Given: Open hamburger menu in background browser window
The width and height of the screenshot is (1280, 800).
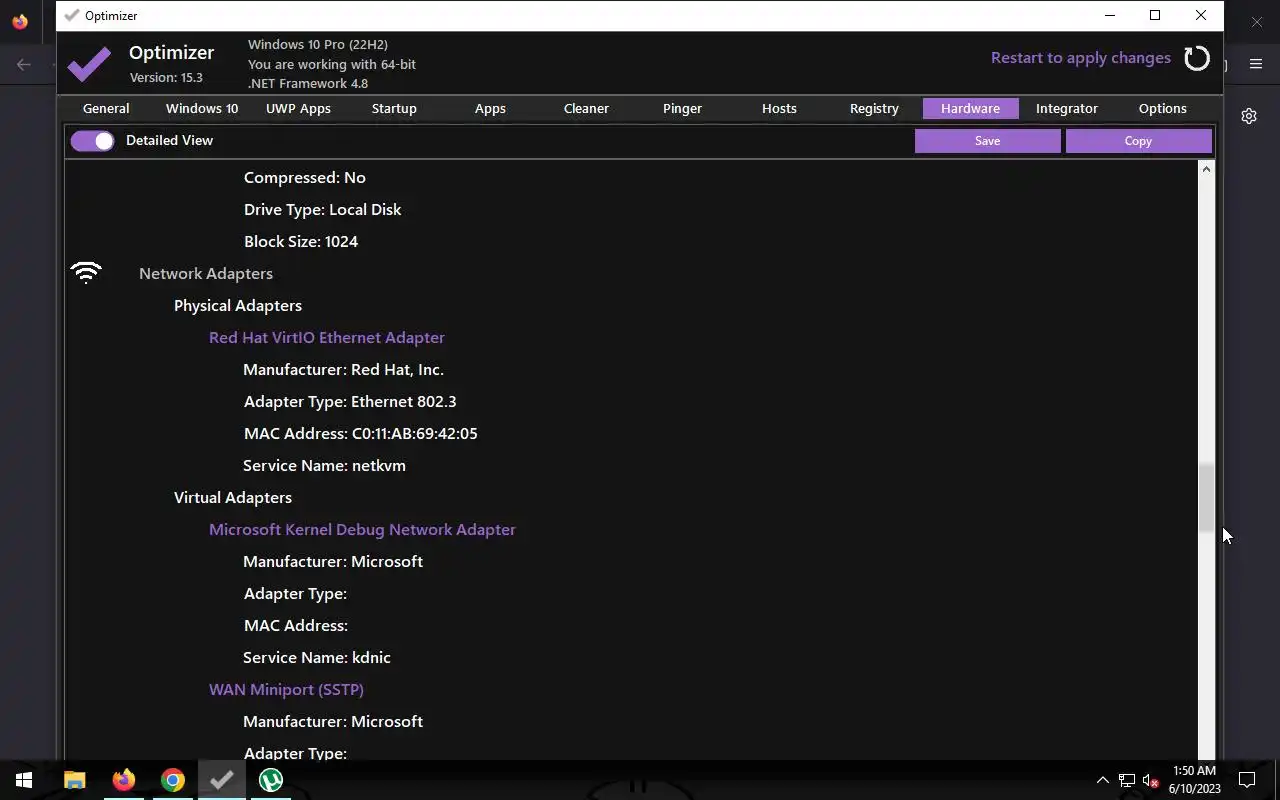Looking at the screenshot, I should pyautogui.click(x=1256, y=64).
